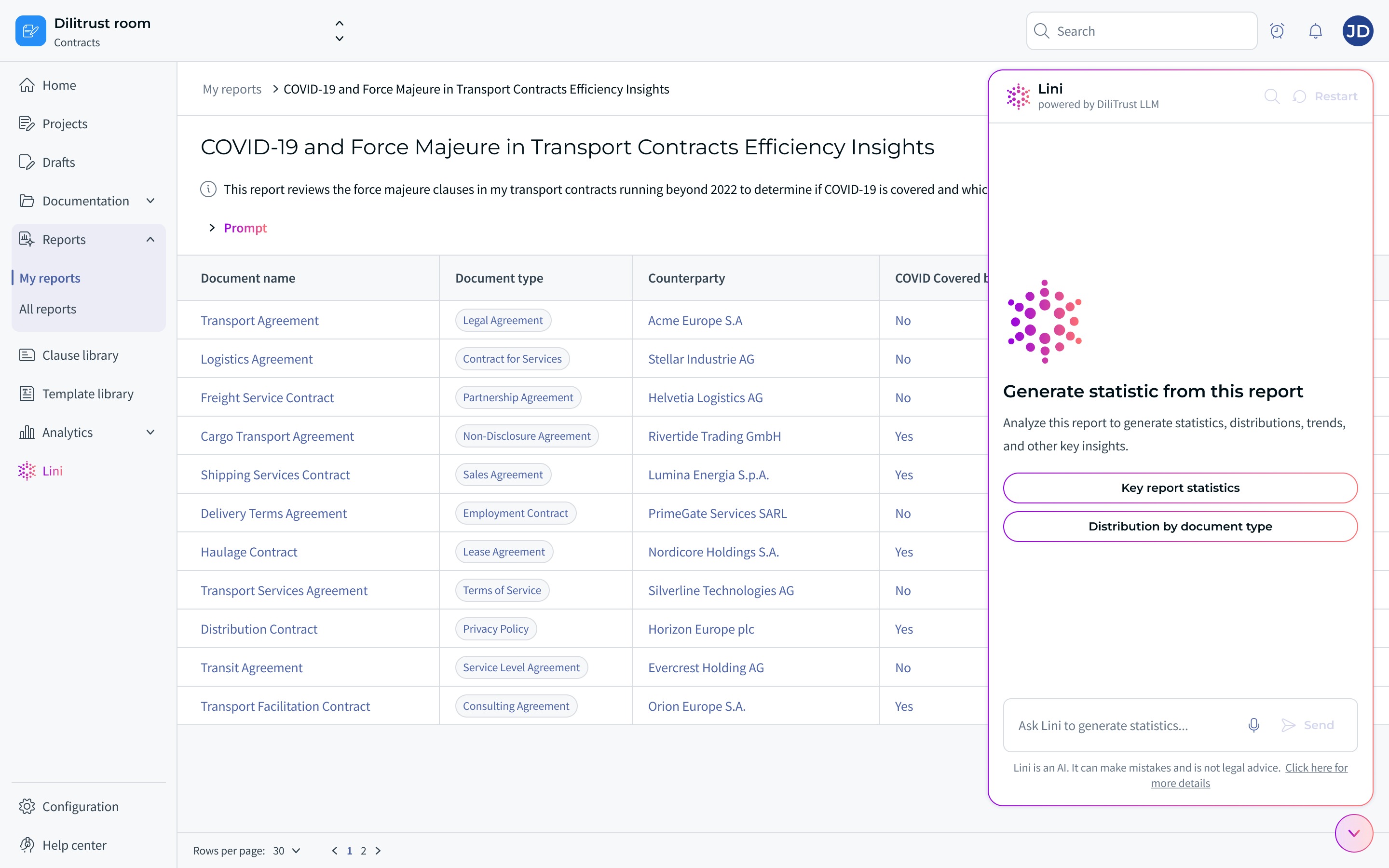Open rows per page dropdown
Viewport: 1389px width, 868px height.
287,850
